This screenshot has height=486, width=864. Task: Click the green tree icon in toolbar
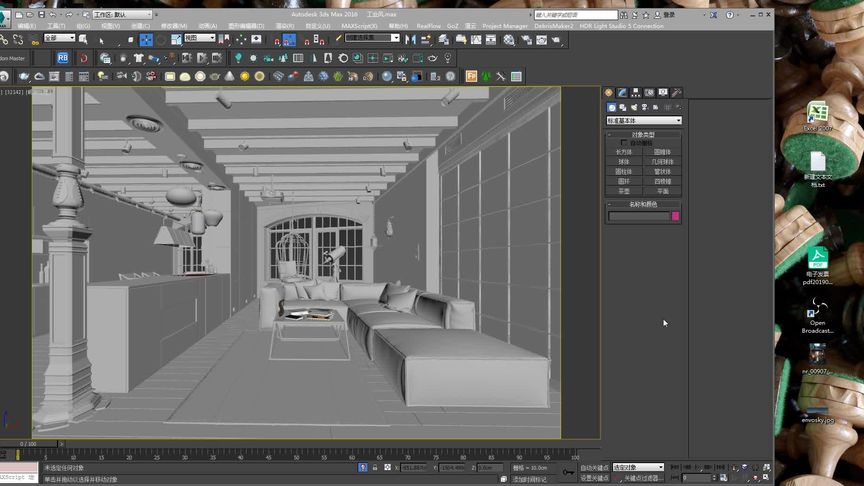pos(485,77)
